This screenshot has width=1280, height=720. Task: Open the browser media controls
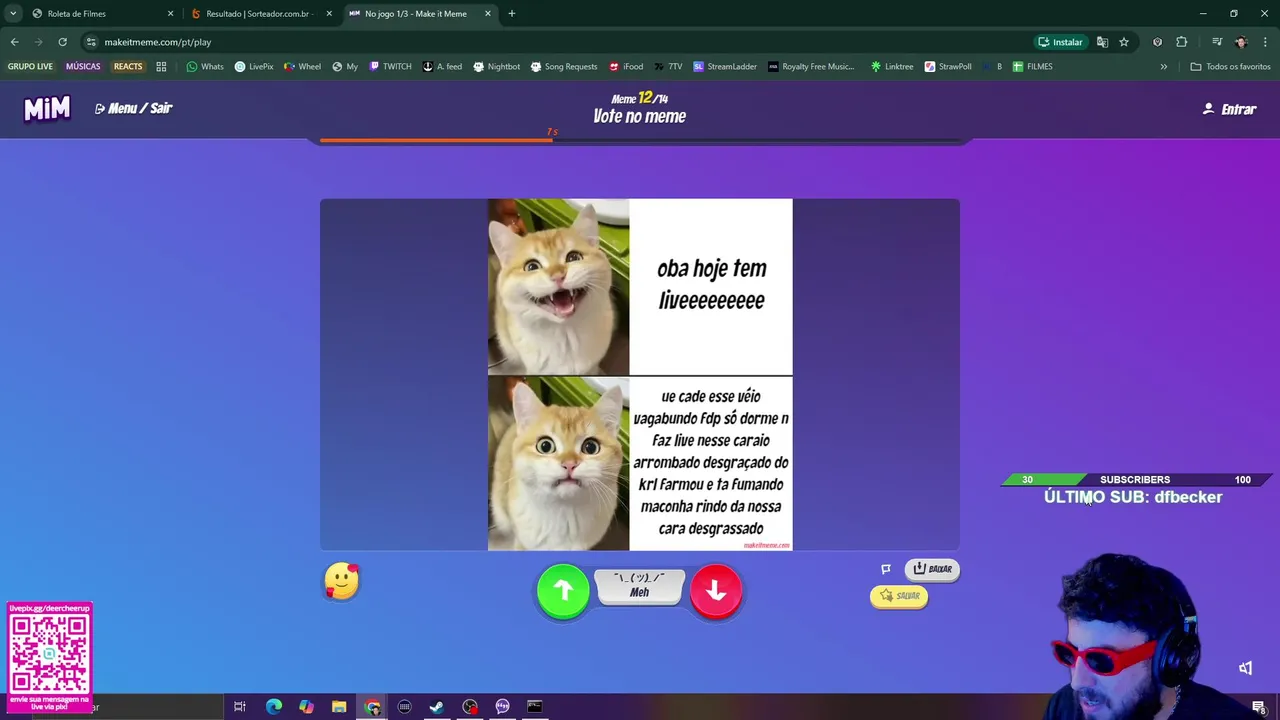pos(1217,42)
